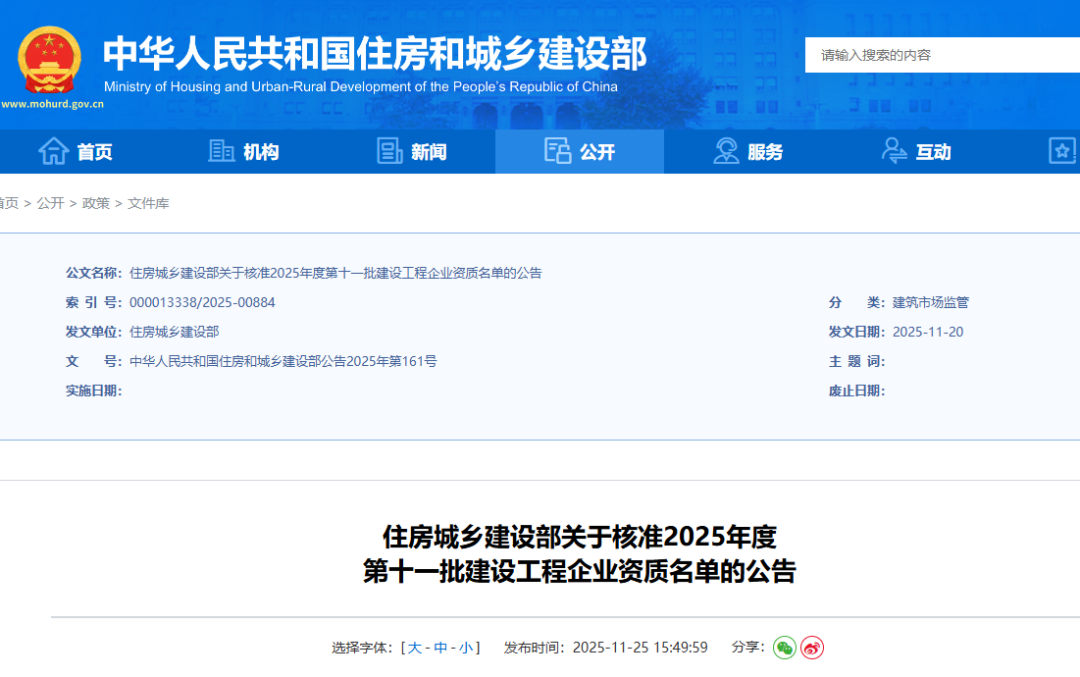This screenshot has height=677, width=1080.
Task: Open the 服务 navigation menu
Action: [x=765, y=151]
